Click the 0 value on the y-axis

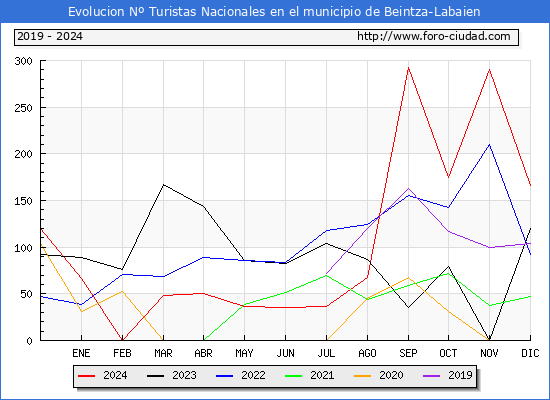[x=29, y=341]
